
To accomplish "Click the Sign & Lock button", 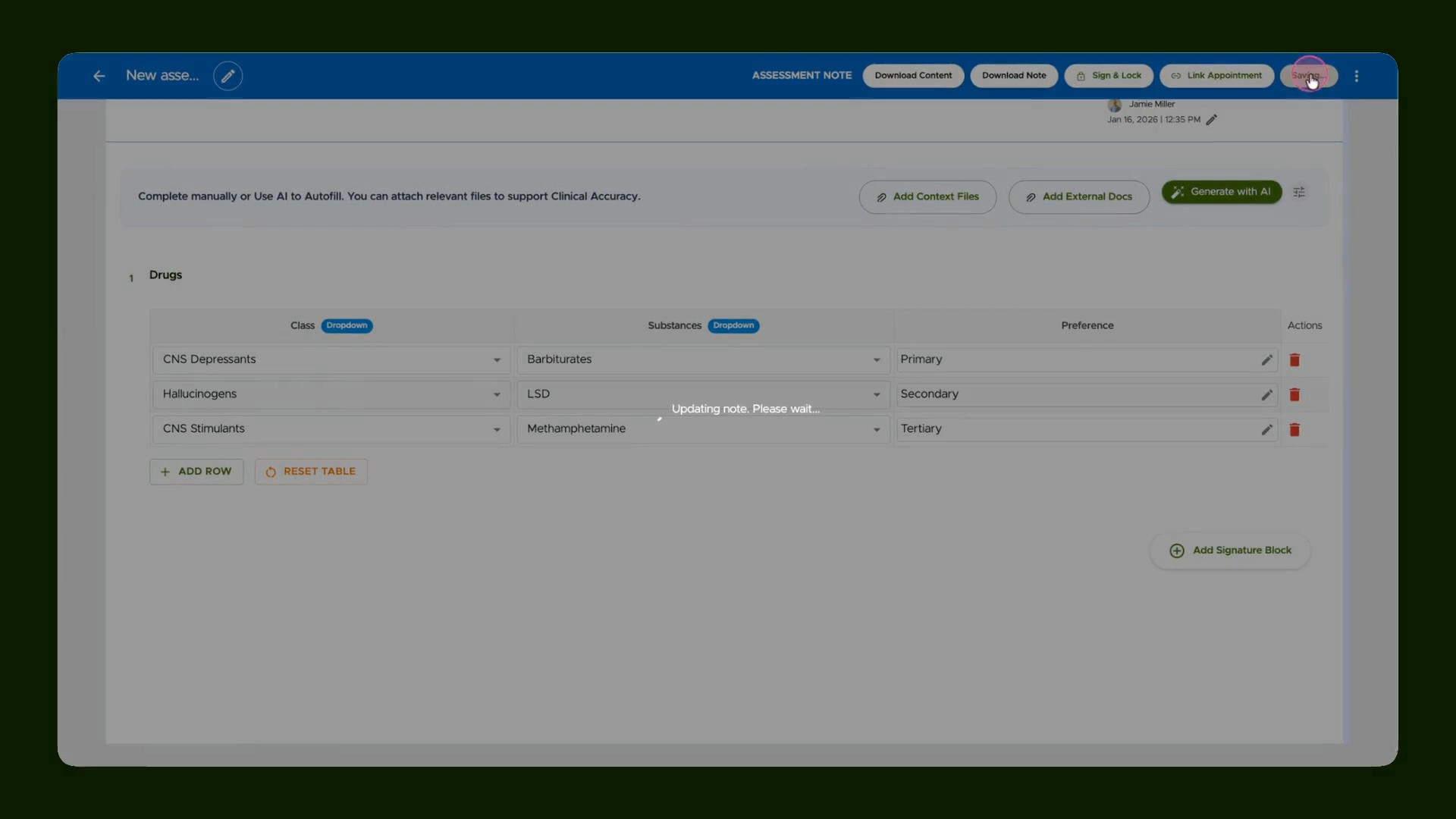I will click(x=1109, y=76).
